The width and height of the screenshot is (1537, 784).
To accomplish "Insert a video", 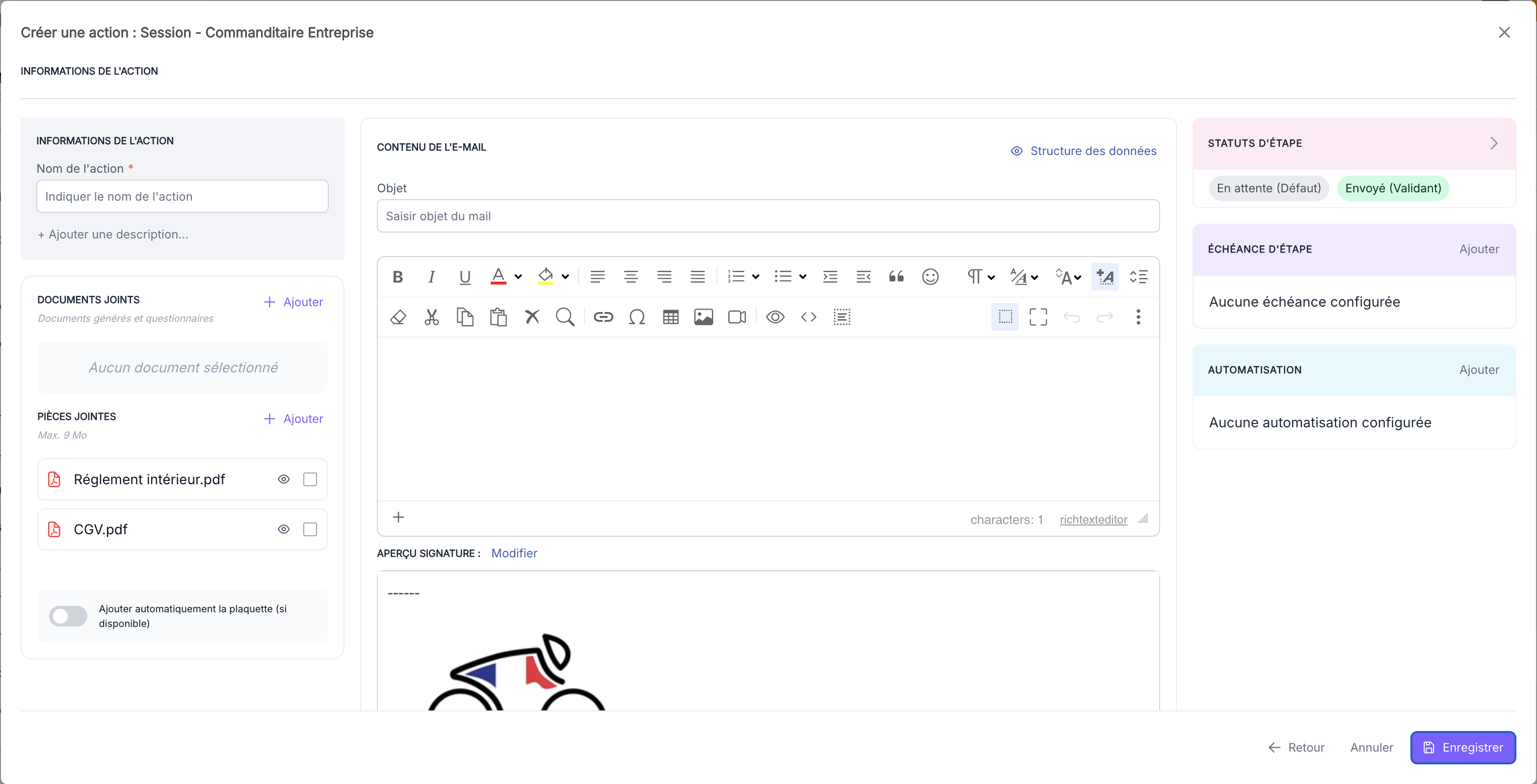I will click(x=737, y=317).
